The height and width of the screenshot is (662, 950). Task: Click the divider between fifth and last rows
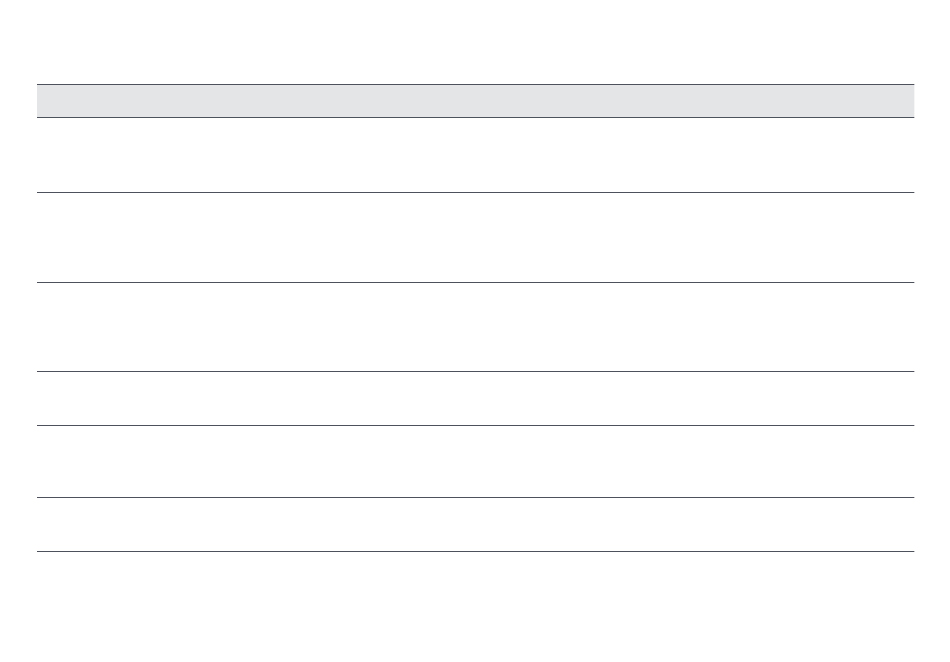[x=475, y=498]
